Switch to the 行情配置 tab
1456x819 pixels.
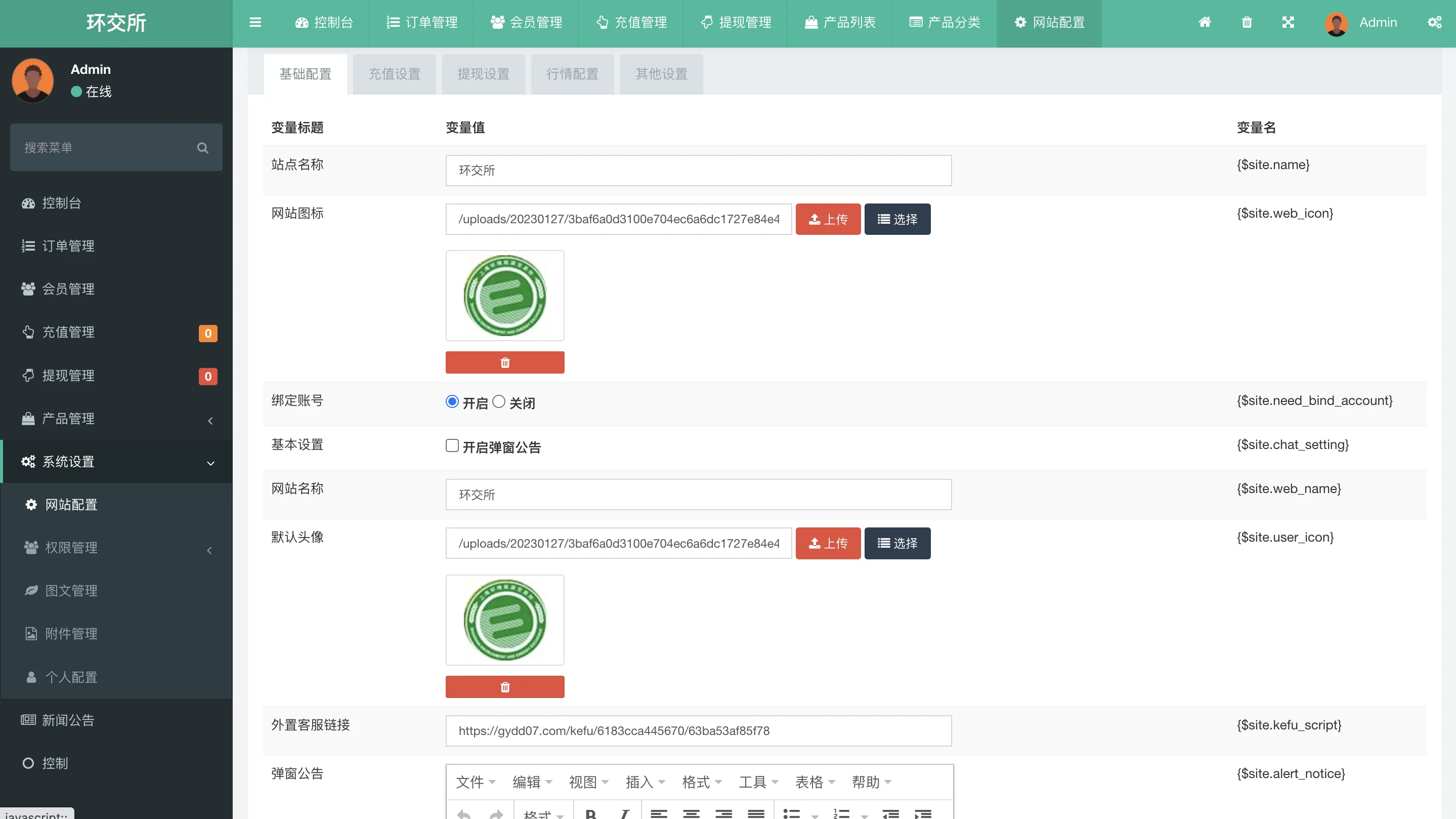tap(572, 74)
